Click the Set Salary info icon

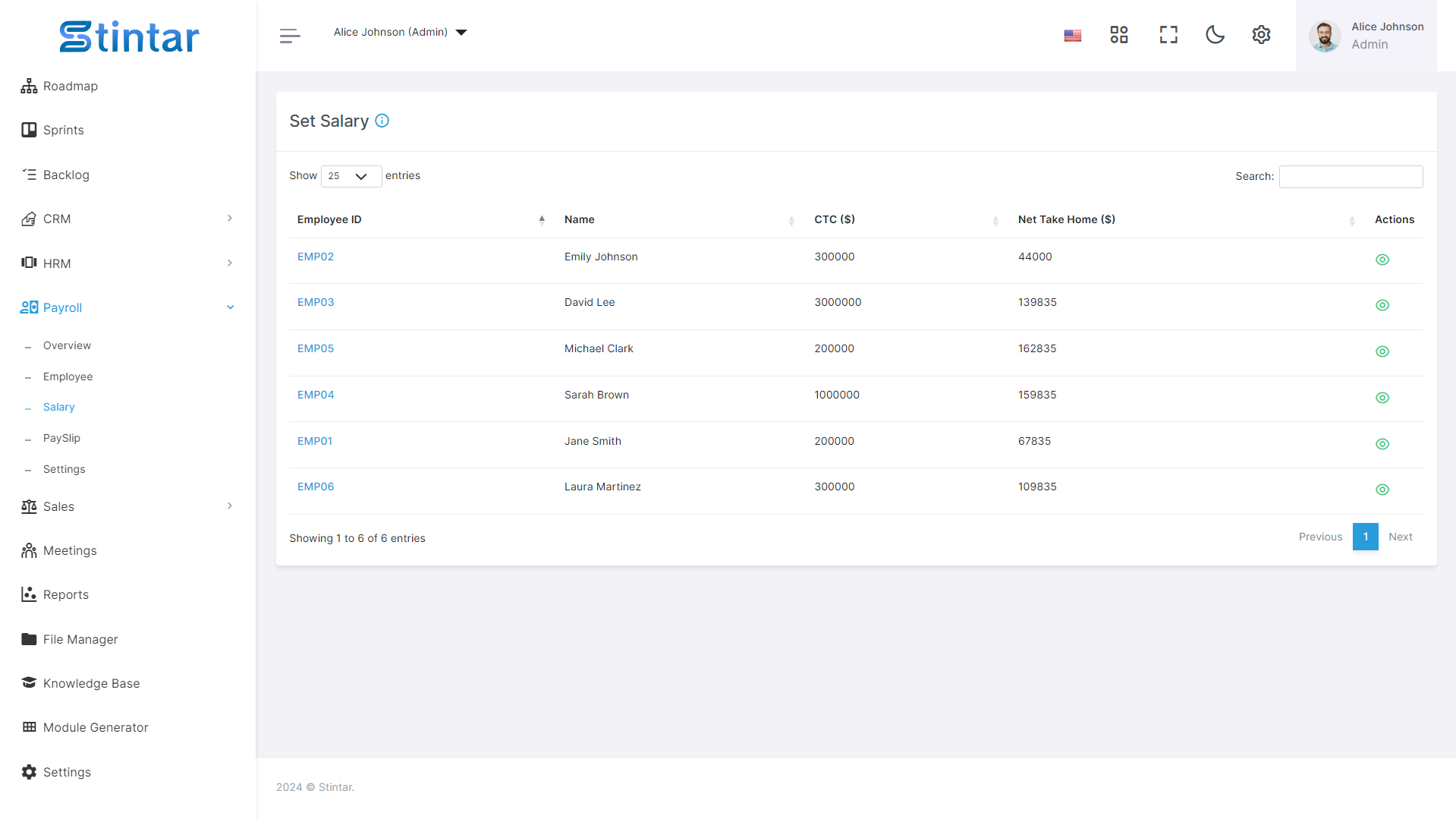tap(382, 121)
